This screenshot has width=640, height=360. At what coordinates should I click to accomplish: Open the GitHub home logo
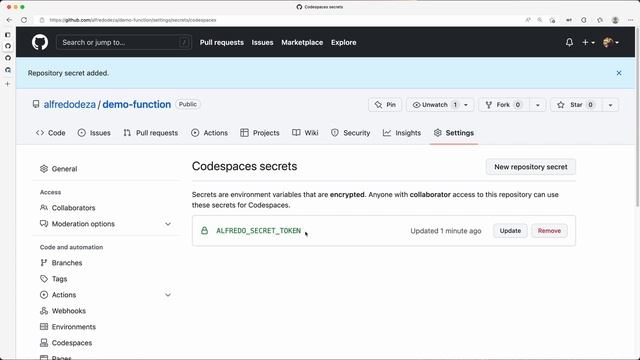[40, 42]
